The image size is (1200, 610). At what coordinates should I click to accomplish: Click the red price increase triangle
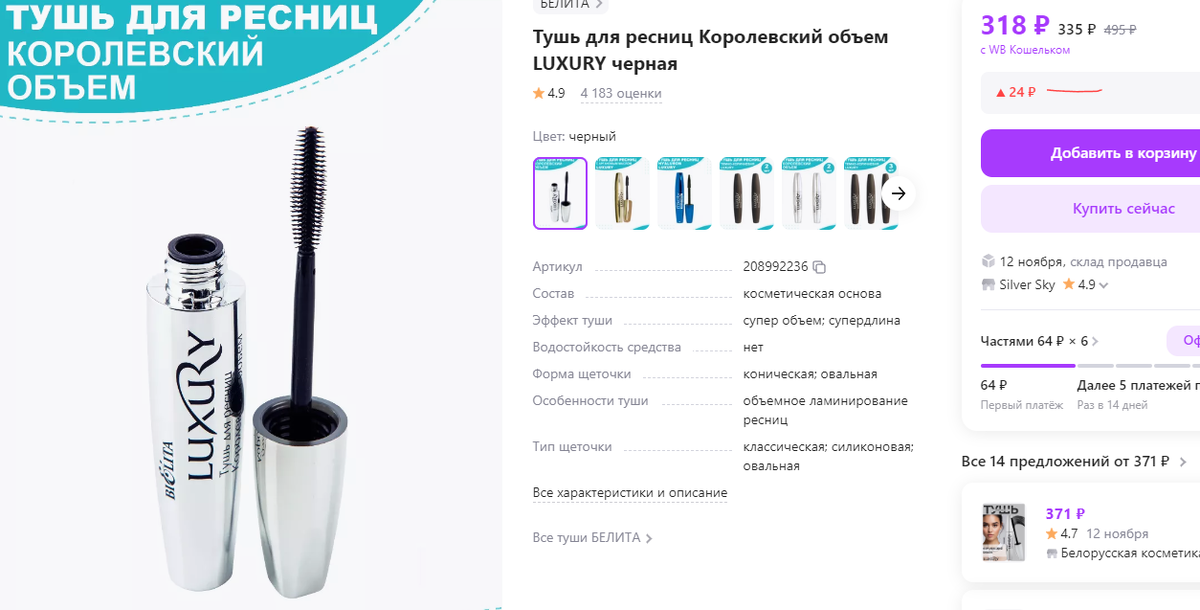click(1000, 92)
